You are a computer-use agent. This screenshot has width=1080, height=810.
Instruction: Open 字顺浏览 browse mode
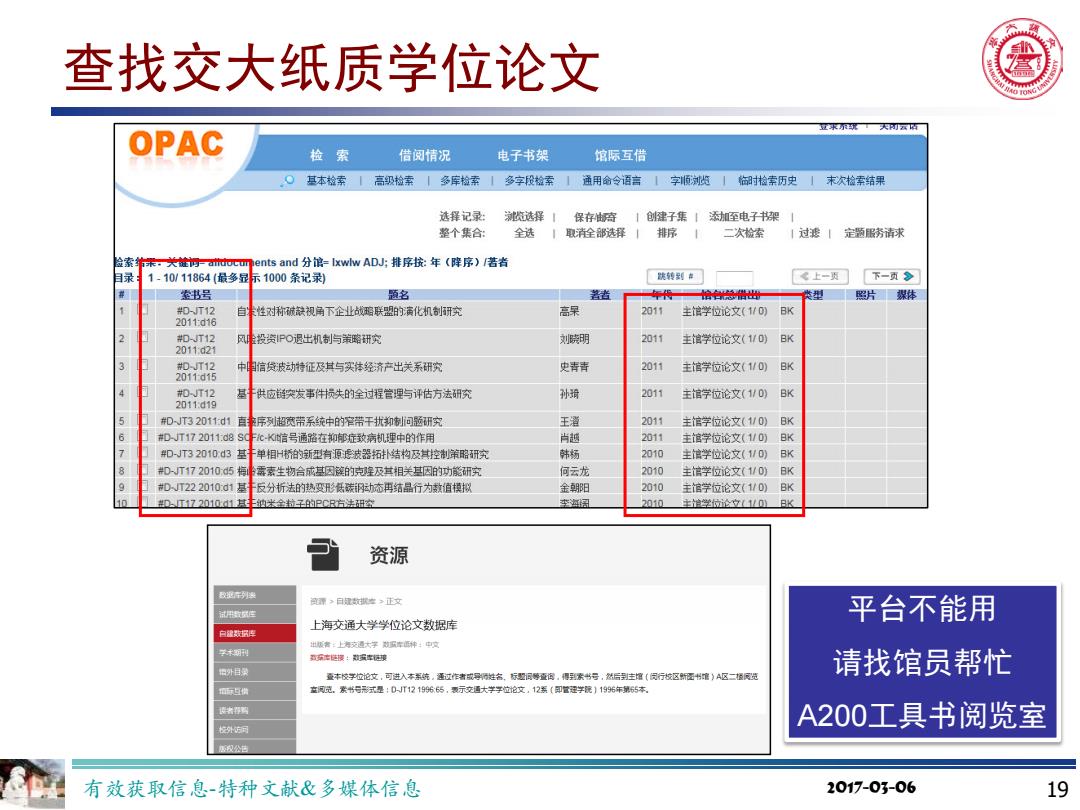click(x=690, y=180)
